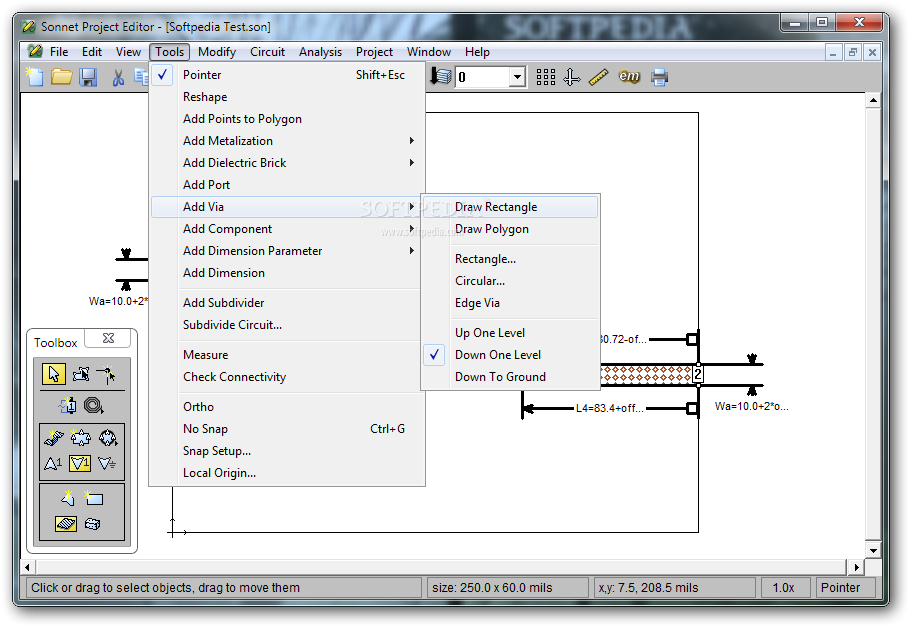Expand the Add Metalization submenu

click(287, 141)
